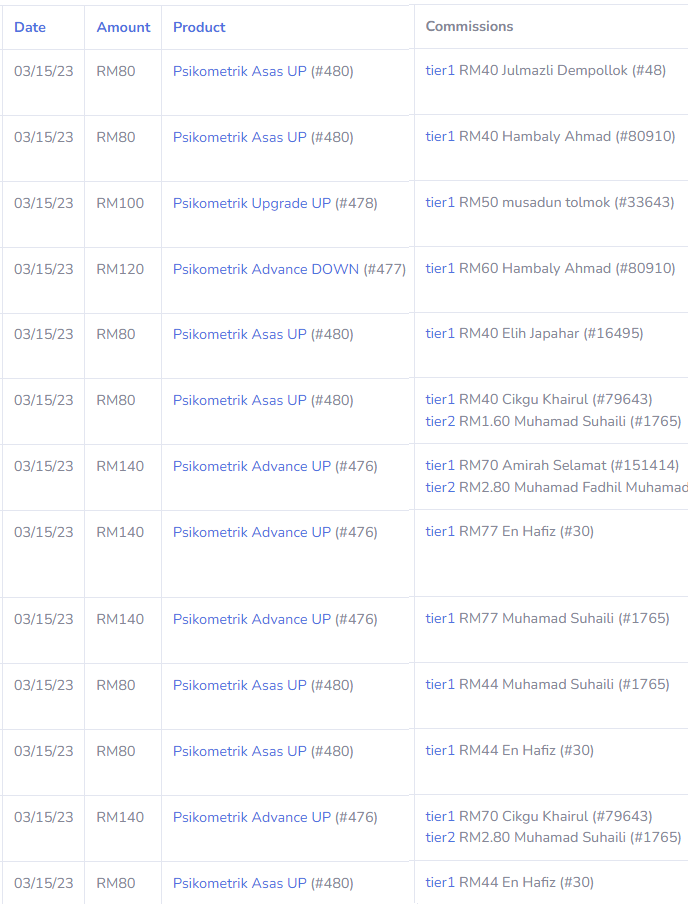
Task: Click tier1 RM44 Muhamad Suhaili link
Action: 440,685
